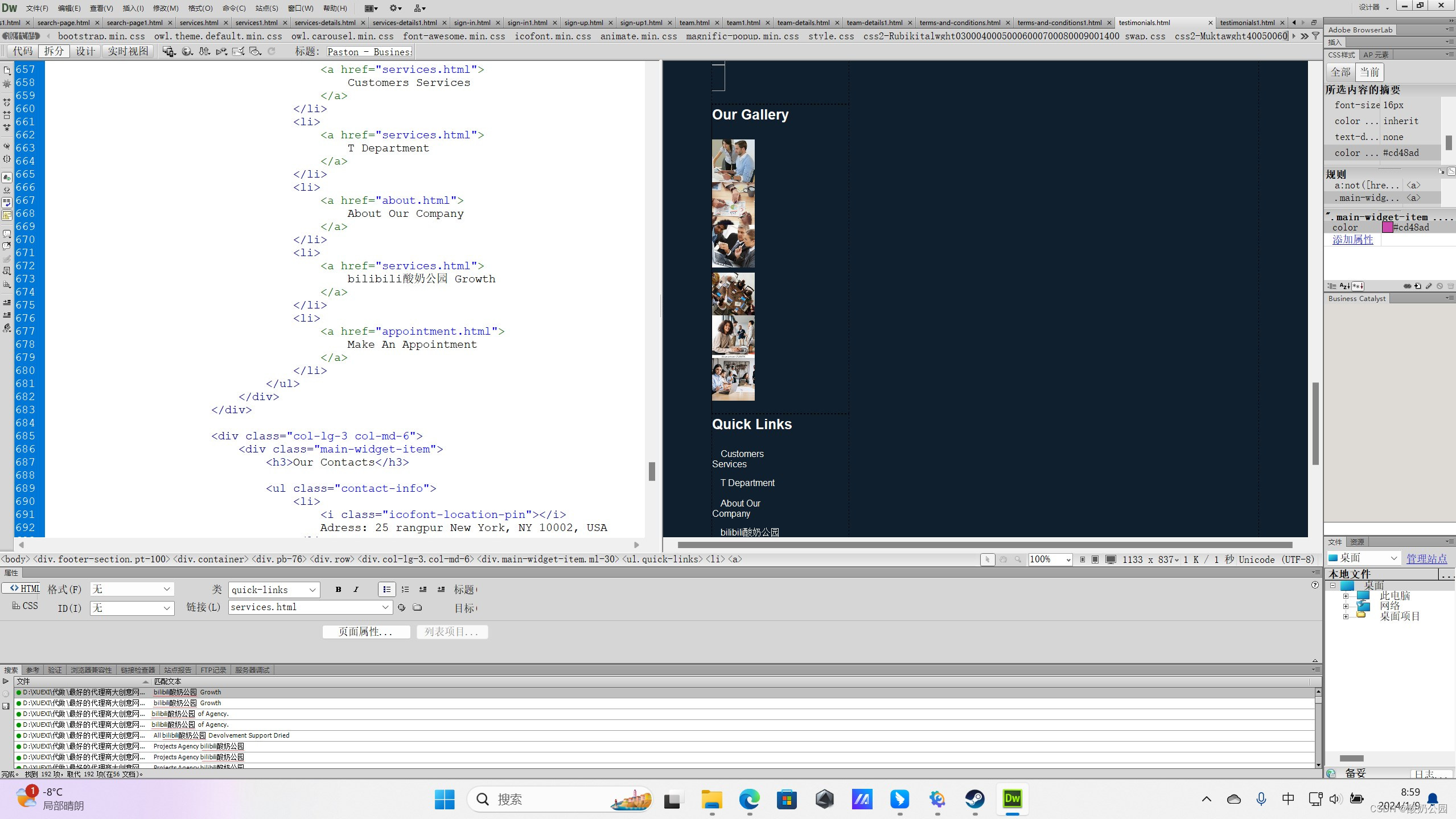
Task: Toggle unordered list button in properties
Action: click(386, 590)
